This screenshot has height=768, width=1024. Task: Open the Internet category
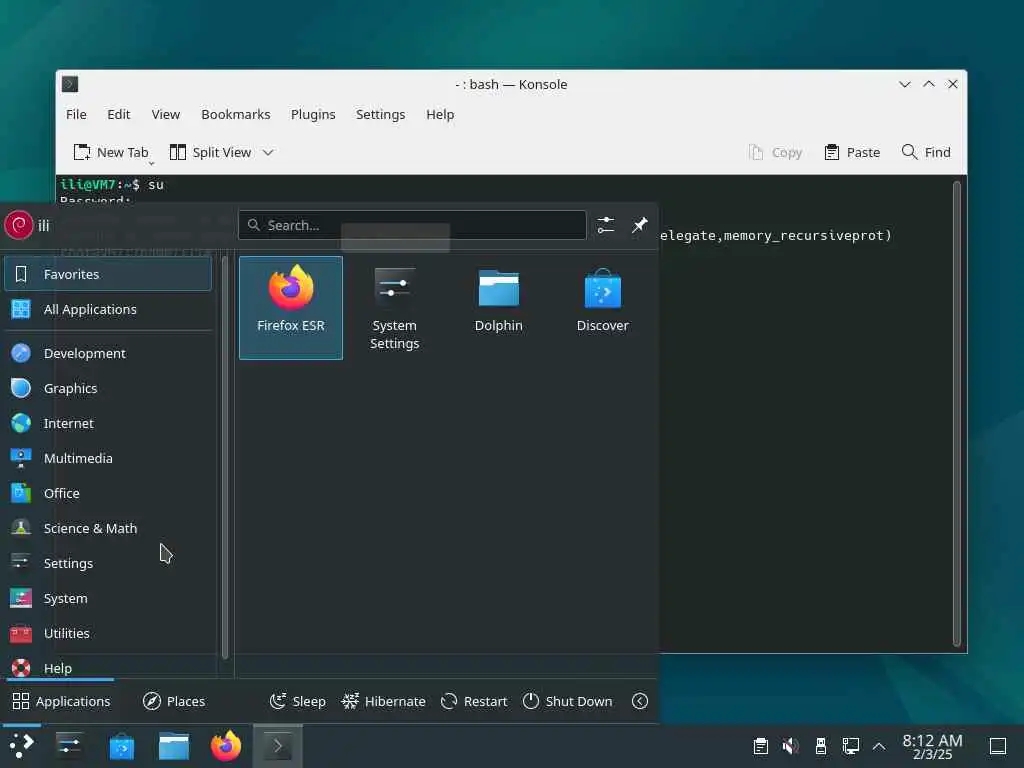click(x=108, y=423)
